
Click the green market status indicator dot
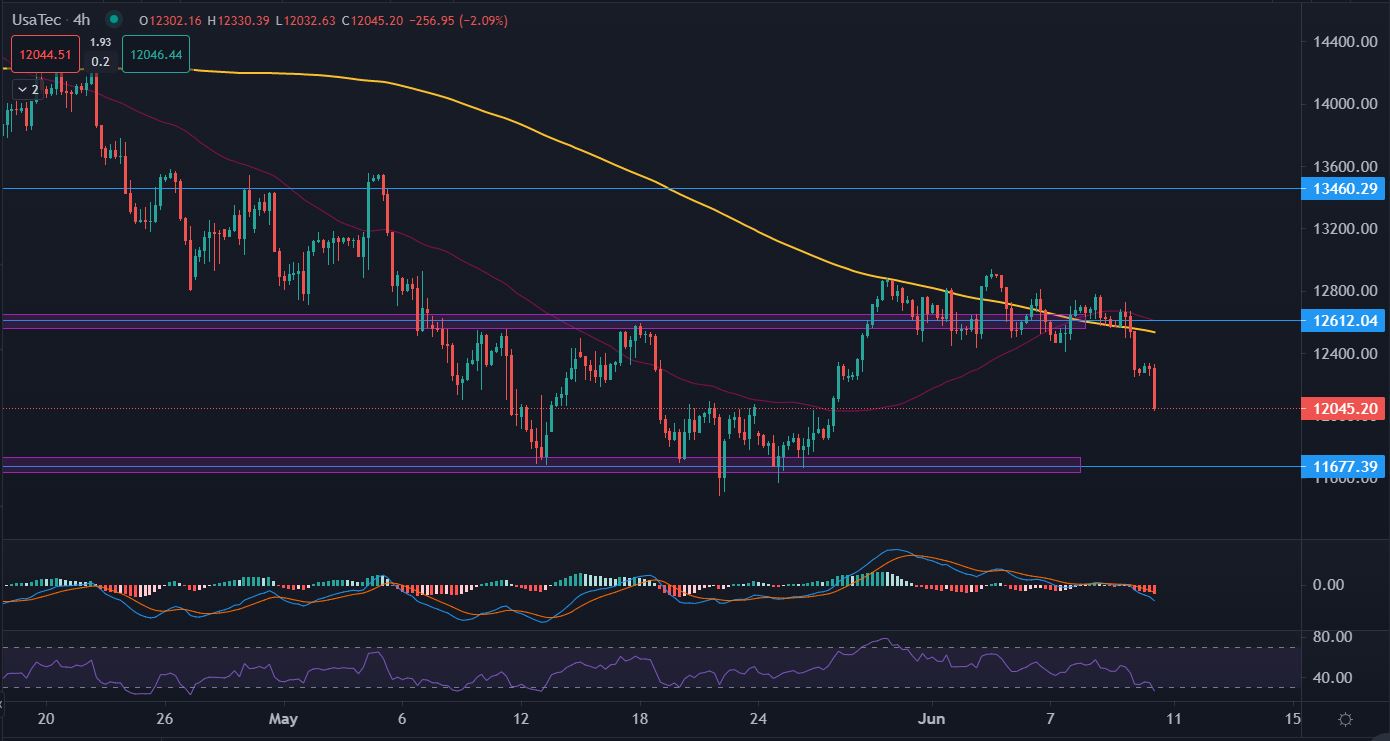114,19
